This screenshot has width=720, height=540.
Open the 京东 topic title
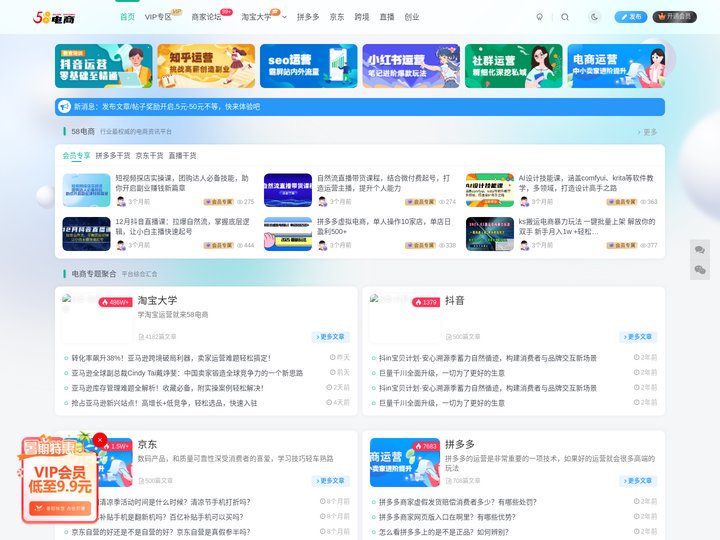pyautogui.click(x=147, y=444)
